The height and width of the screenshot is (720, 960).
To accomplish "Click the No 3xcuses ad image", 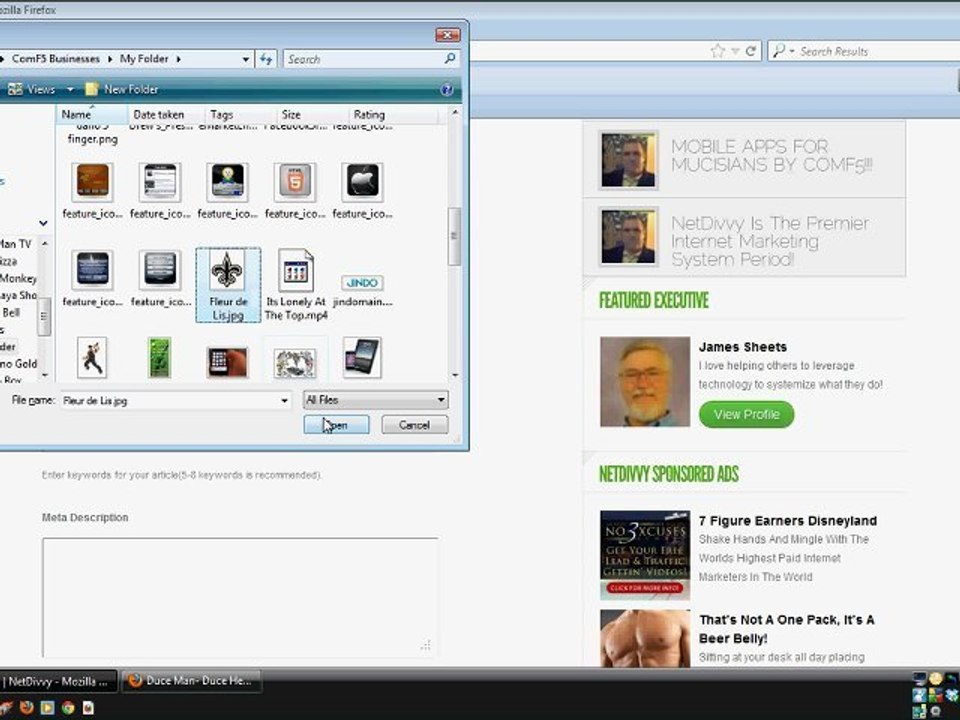I will coord(645,555).
